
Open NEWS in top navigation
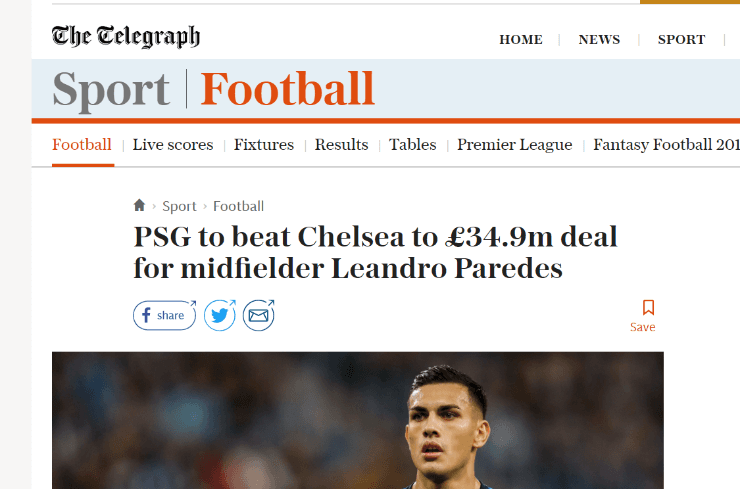tap(599, 40)
